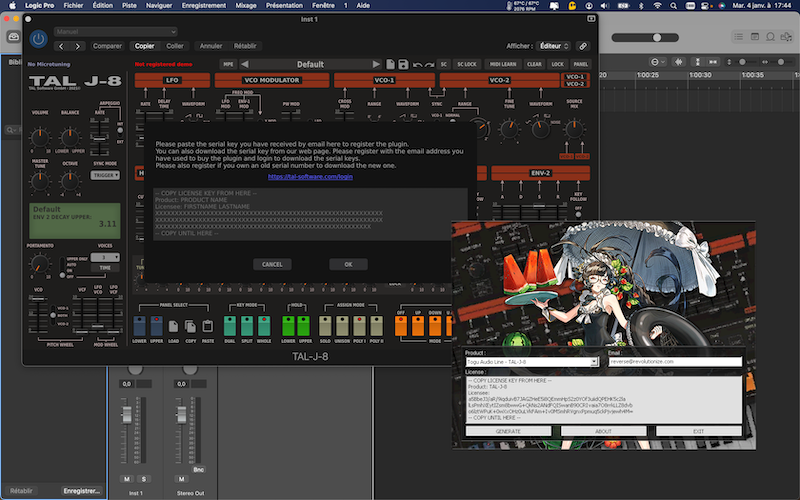Set assign mode to UNISON
The image size is (800, 500).
342,326
